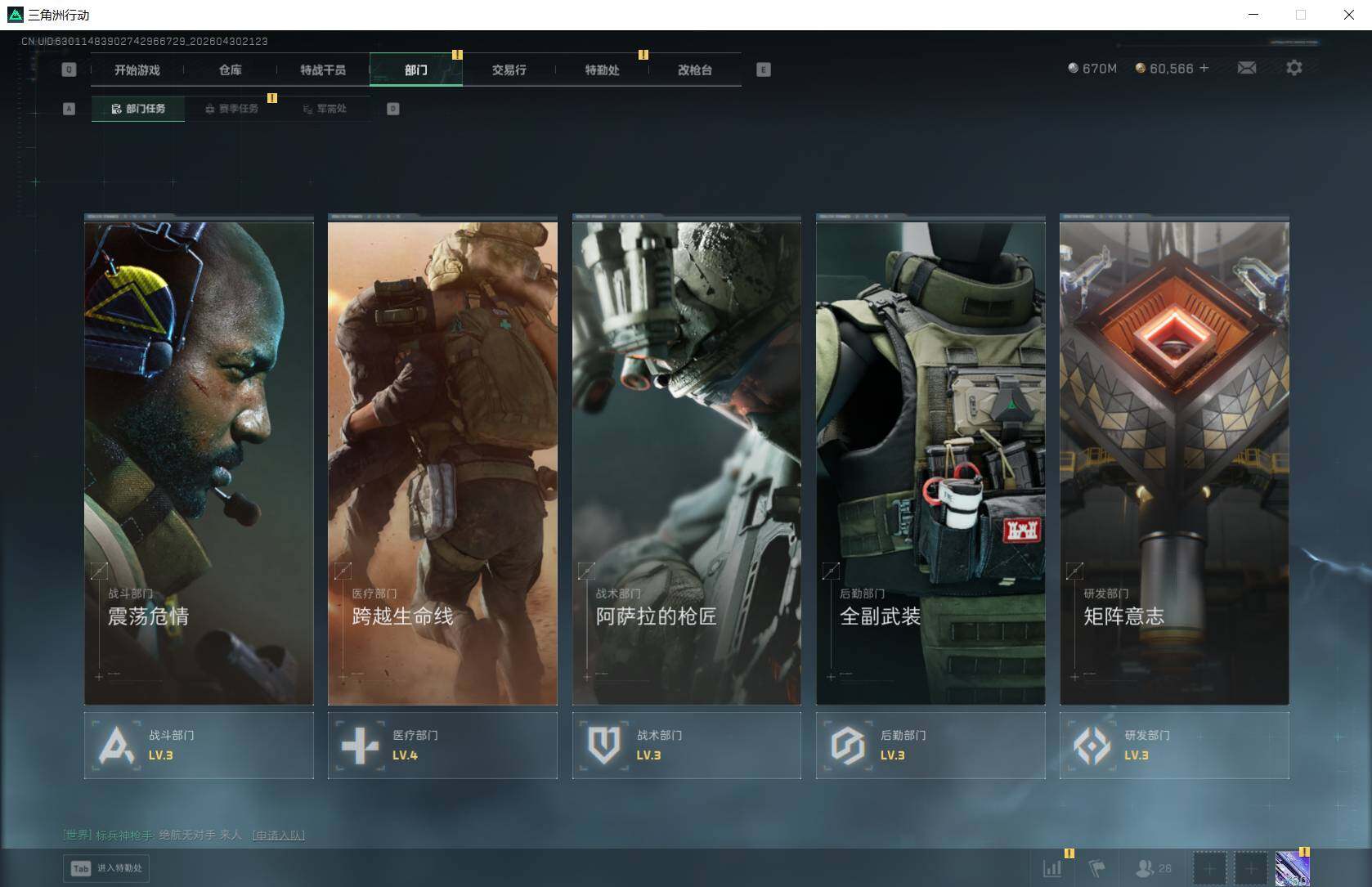Click the 战术部门 shield emblem icon
This screenshot has width=1372, height=887.
pyautogui.click(x=604, y=745)
